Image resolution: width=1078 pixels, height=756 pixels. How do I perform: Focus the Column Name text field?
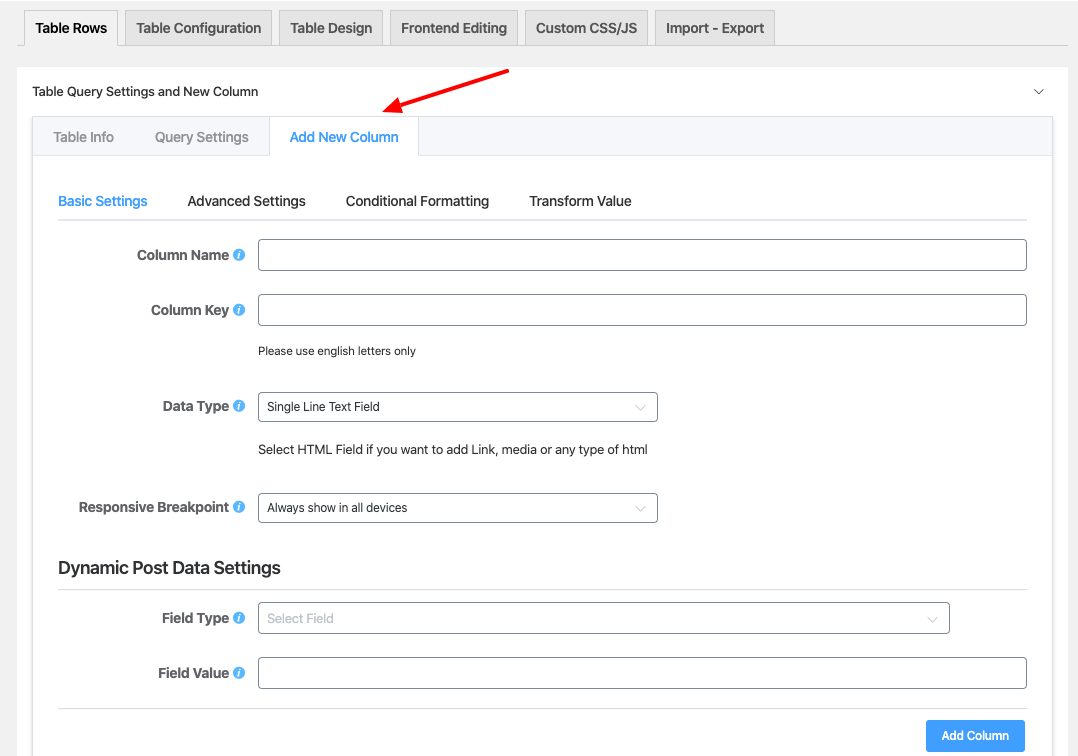pos(642,255)
